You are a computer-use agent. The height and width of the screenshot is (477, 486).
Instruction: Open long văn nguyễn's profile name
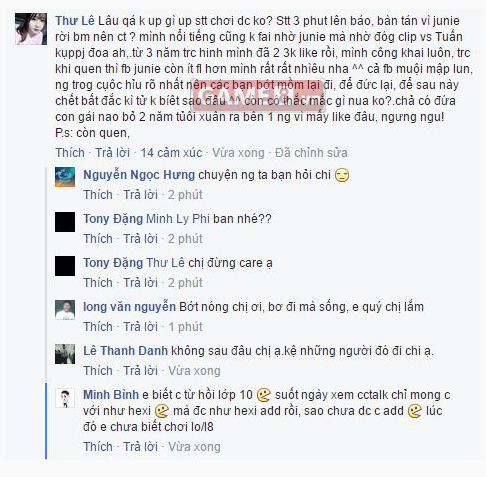click(129, 307)
